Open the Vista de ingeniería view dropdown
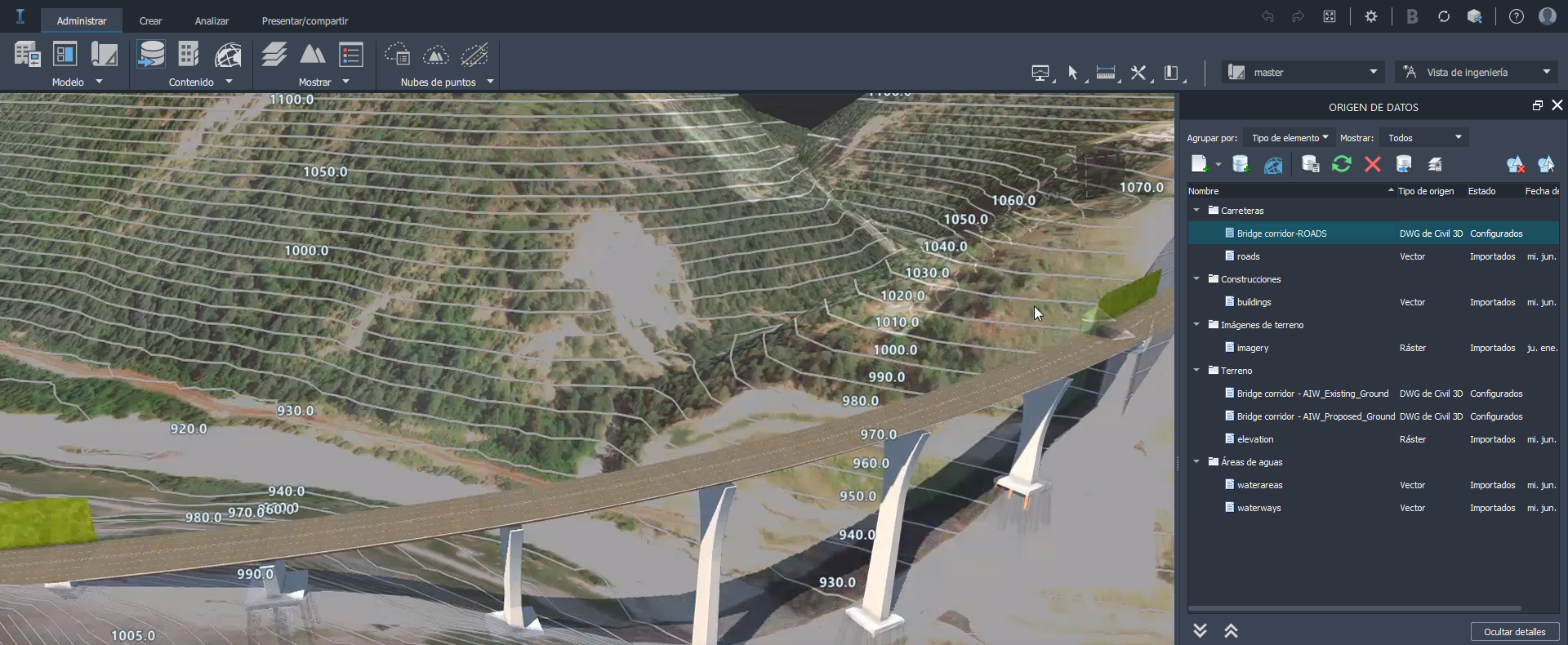Viewport: 1568px width, 645px height. (x=1477, y=72)
